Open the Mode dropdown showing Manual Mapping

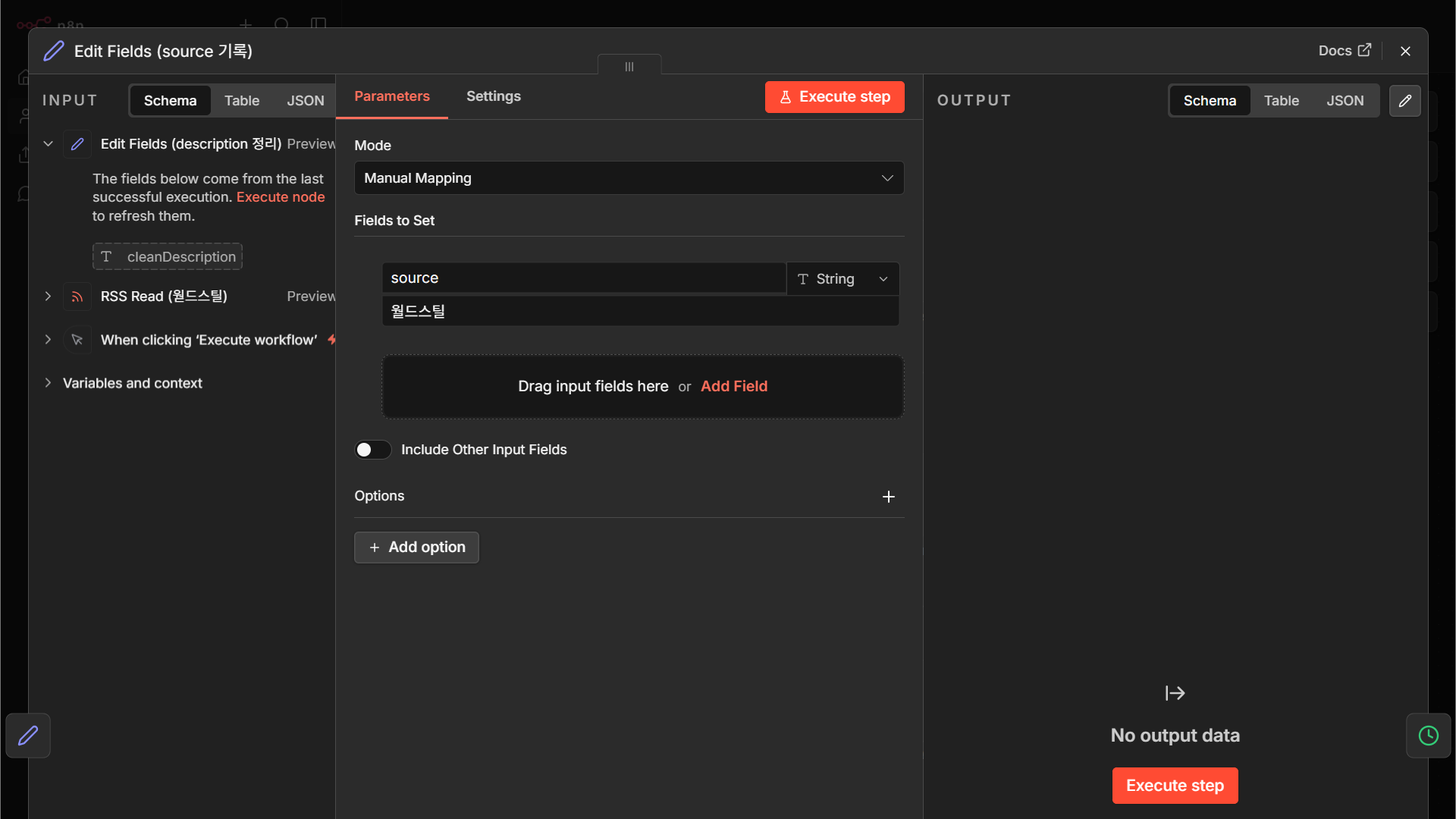[629, 178]
